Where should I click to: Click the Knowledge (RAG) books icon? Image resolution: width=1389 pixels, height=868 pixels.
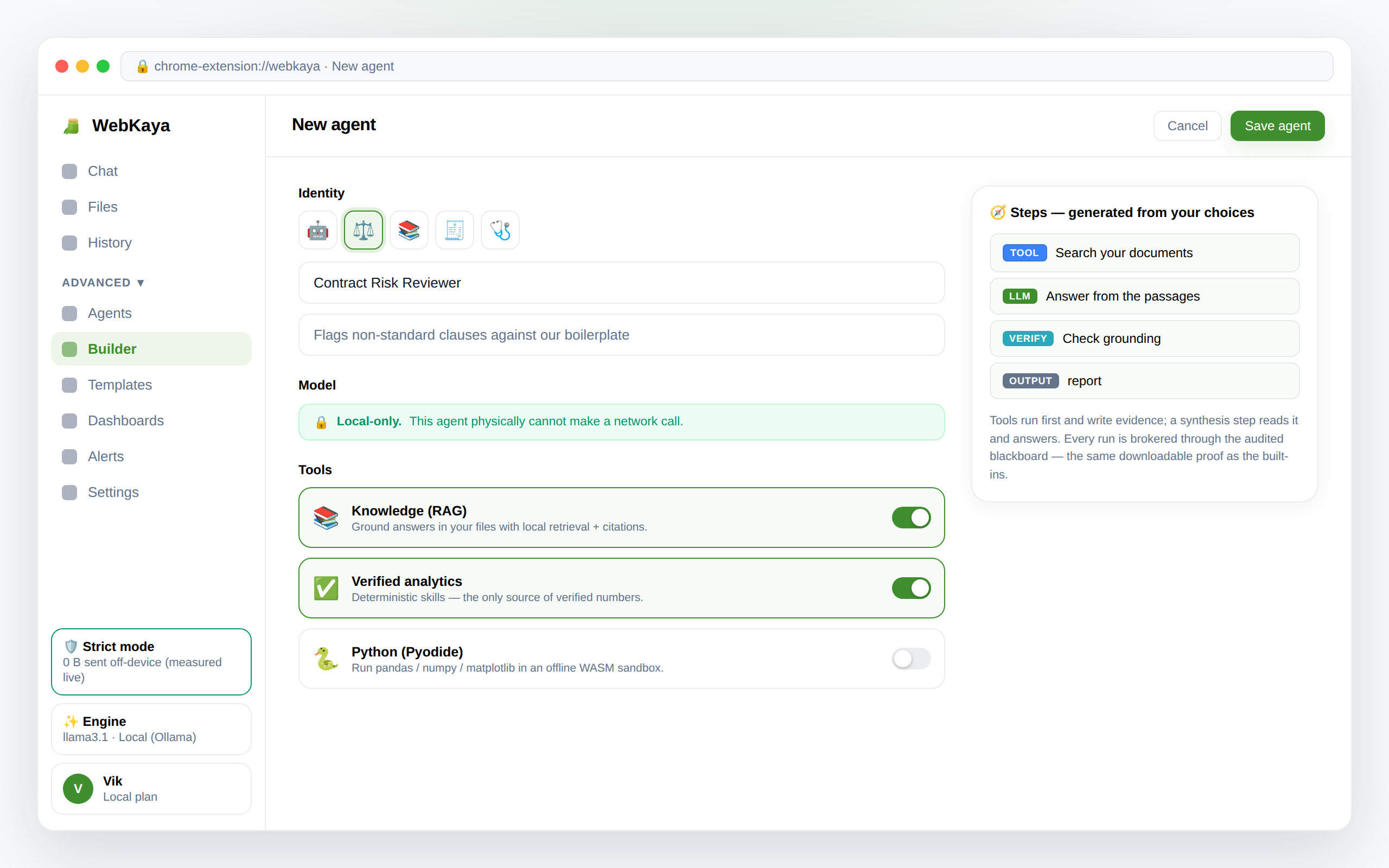[326, 518]
